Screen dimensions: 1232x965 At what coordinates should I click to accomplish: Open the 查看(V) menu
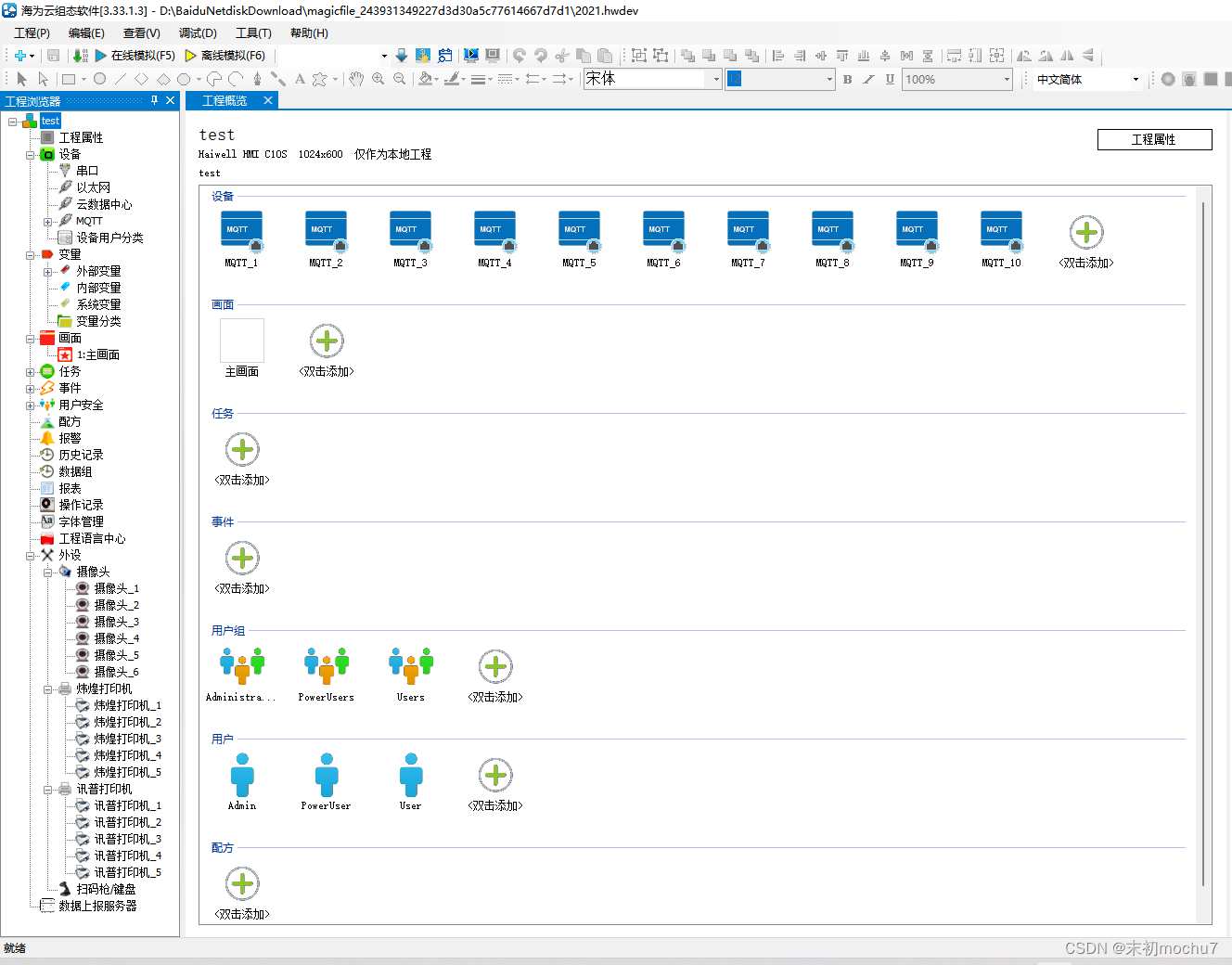coord(142,32)
